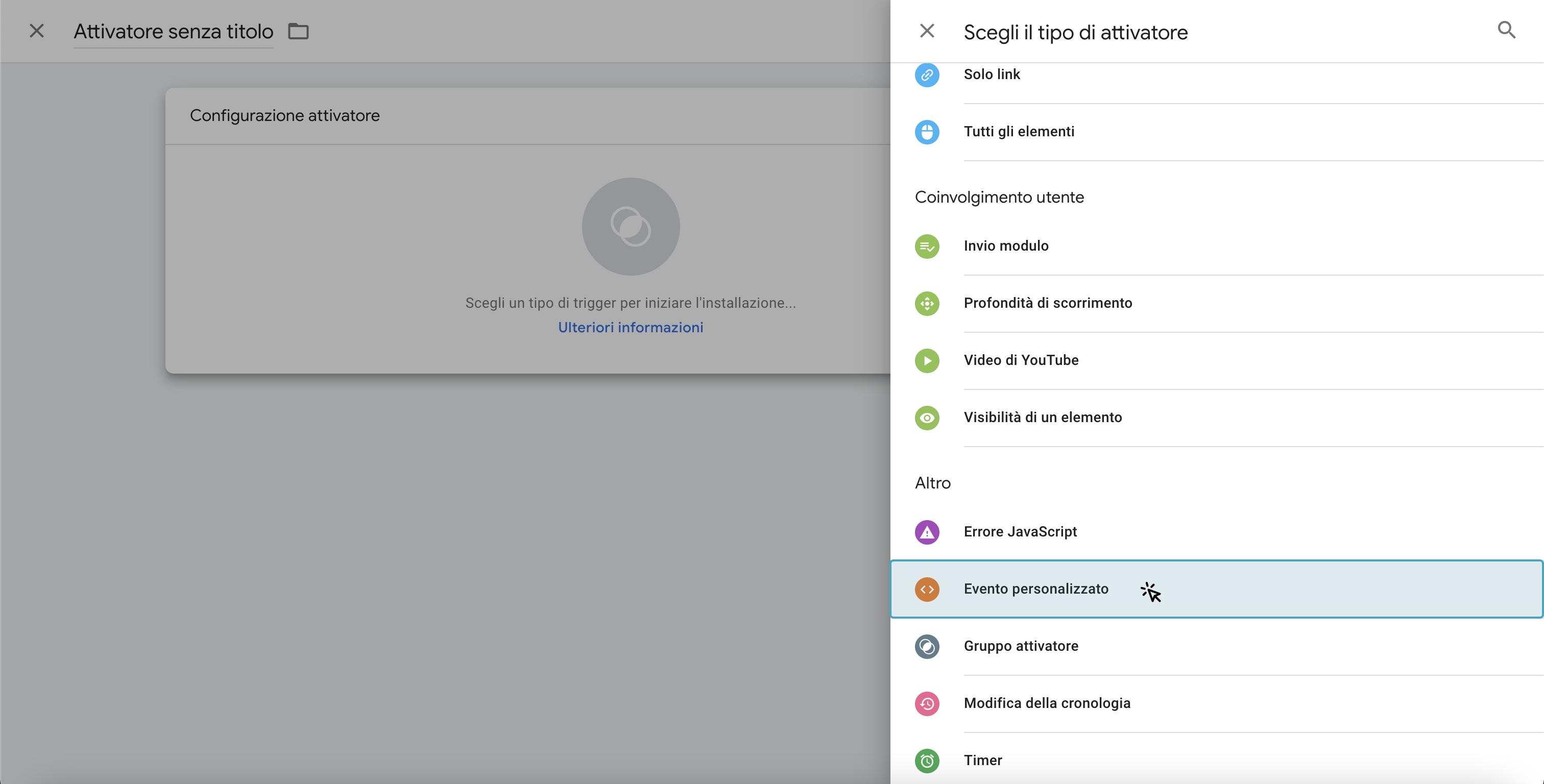Open search in trigger type panel

[1506, 30]
